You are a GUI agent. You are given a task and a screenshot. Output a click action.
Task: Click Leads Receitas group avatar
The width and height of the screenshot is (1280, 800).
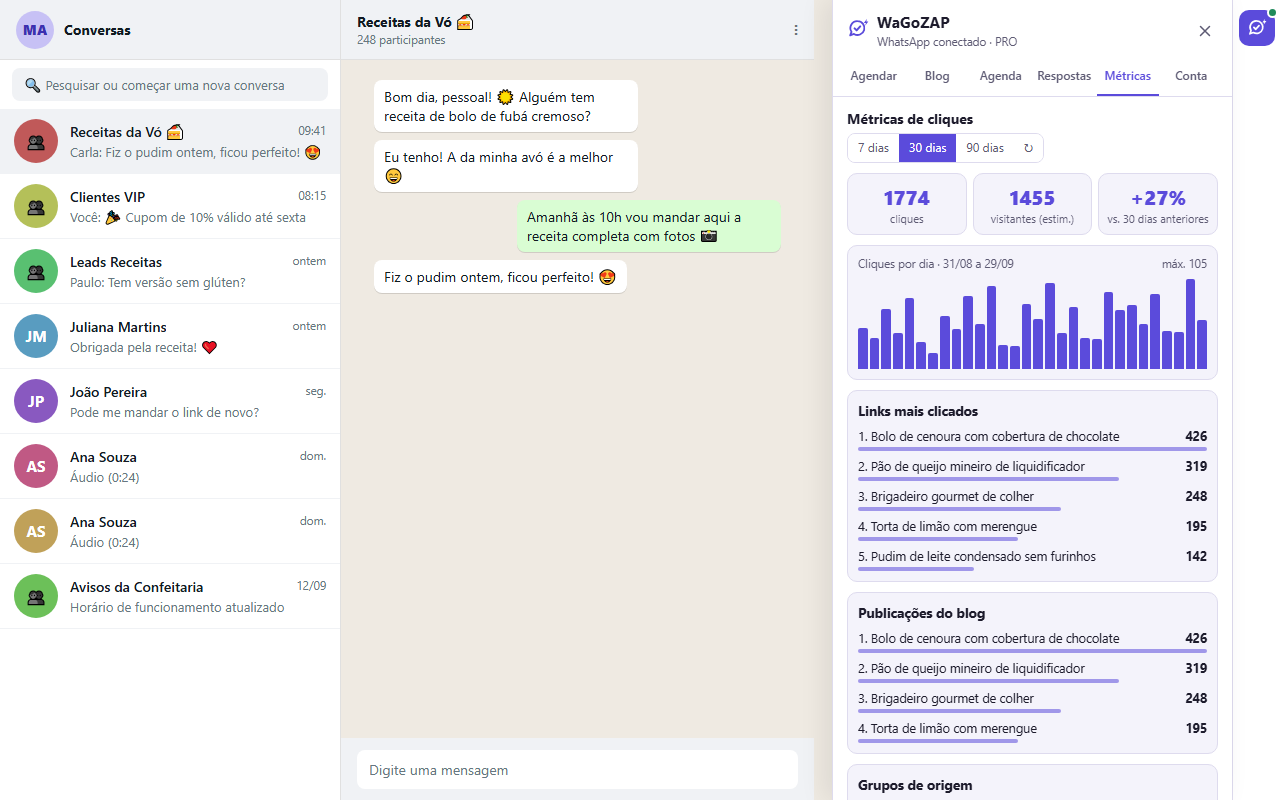pyautogui.click(x=36, y=271)
